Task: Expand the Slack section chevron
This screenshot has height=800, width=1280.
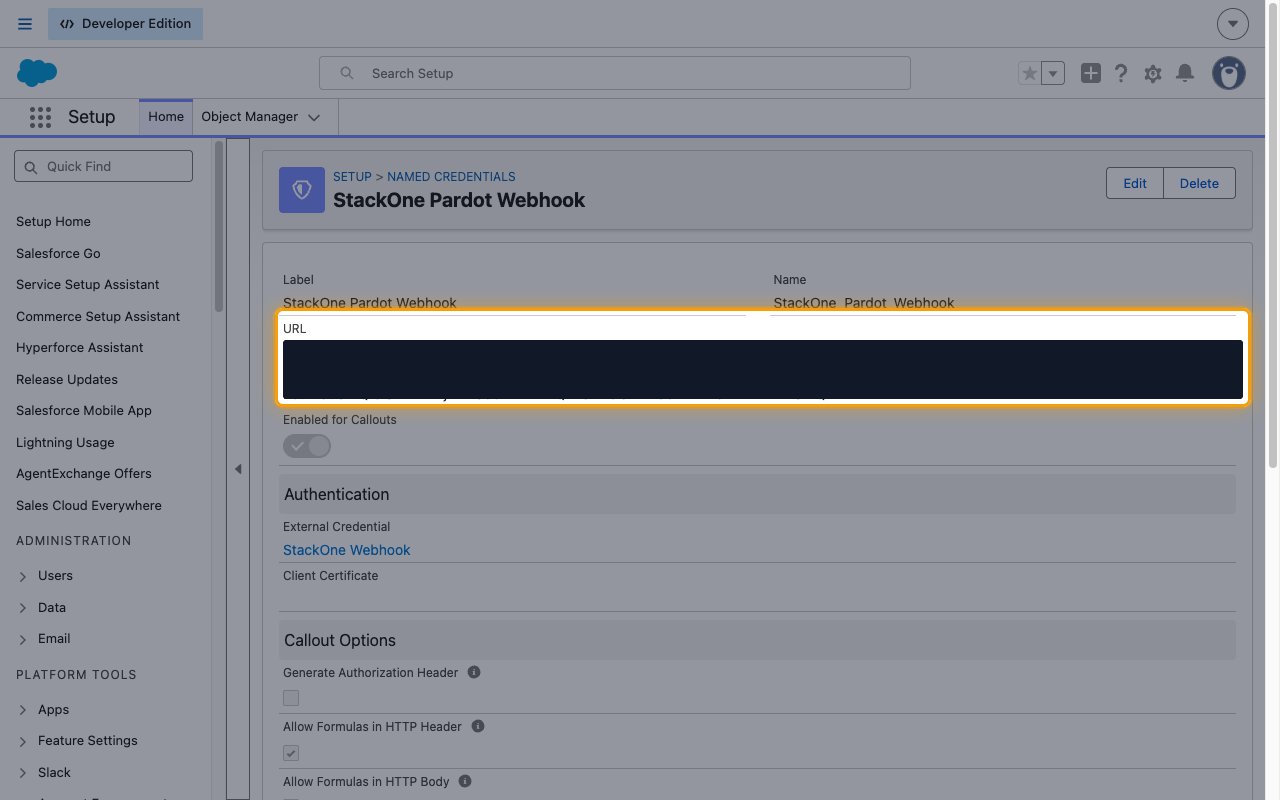Action: pyautogui.click(x=23, y=773)
